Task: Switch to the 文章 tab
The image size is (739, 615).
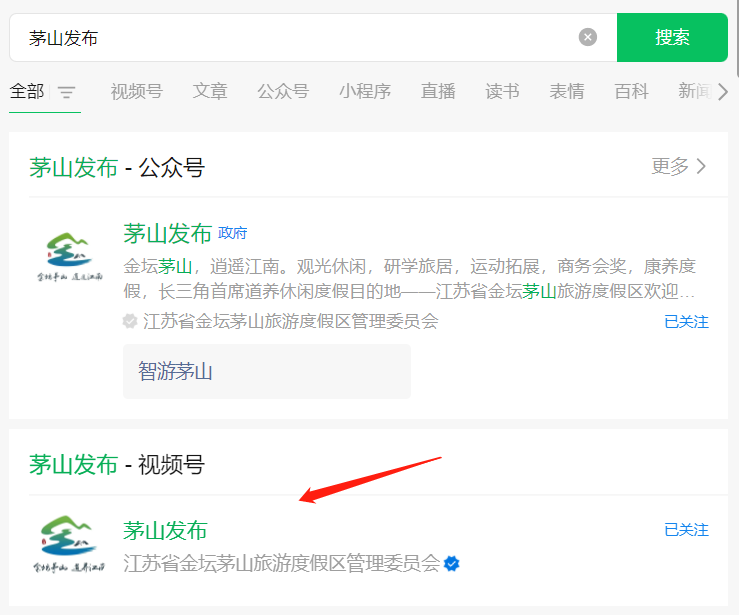Action: tap(210, 91)
